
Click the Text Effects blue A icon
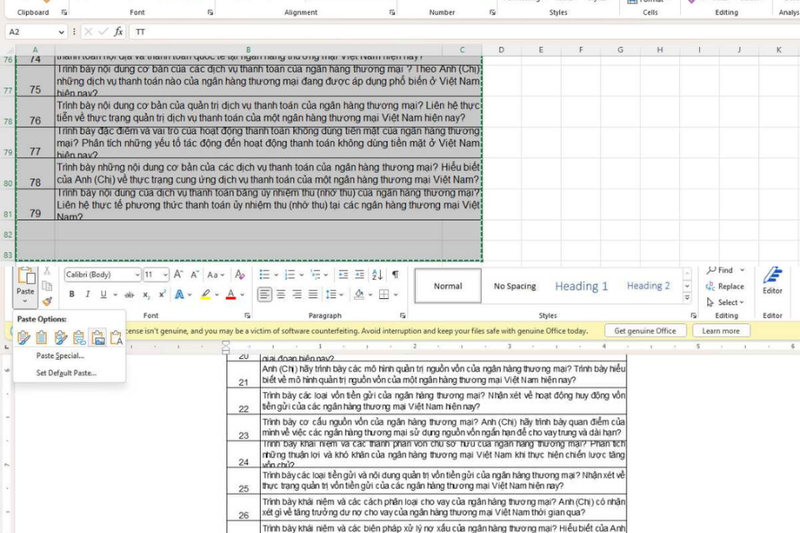[x=180, y=294]
